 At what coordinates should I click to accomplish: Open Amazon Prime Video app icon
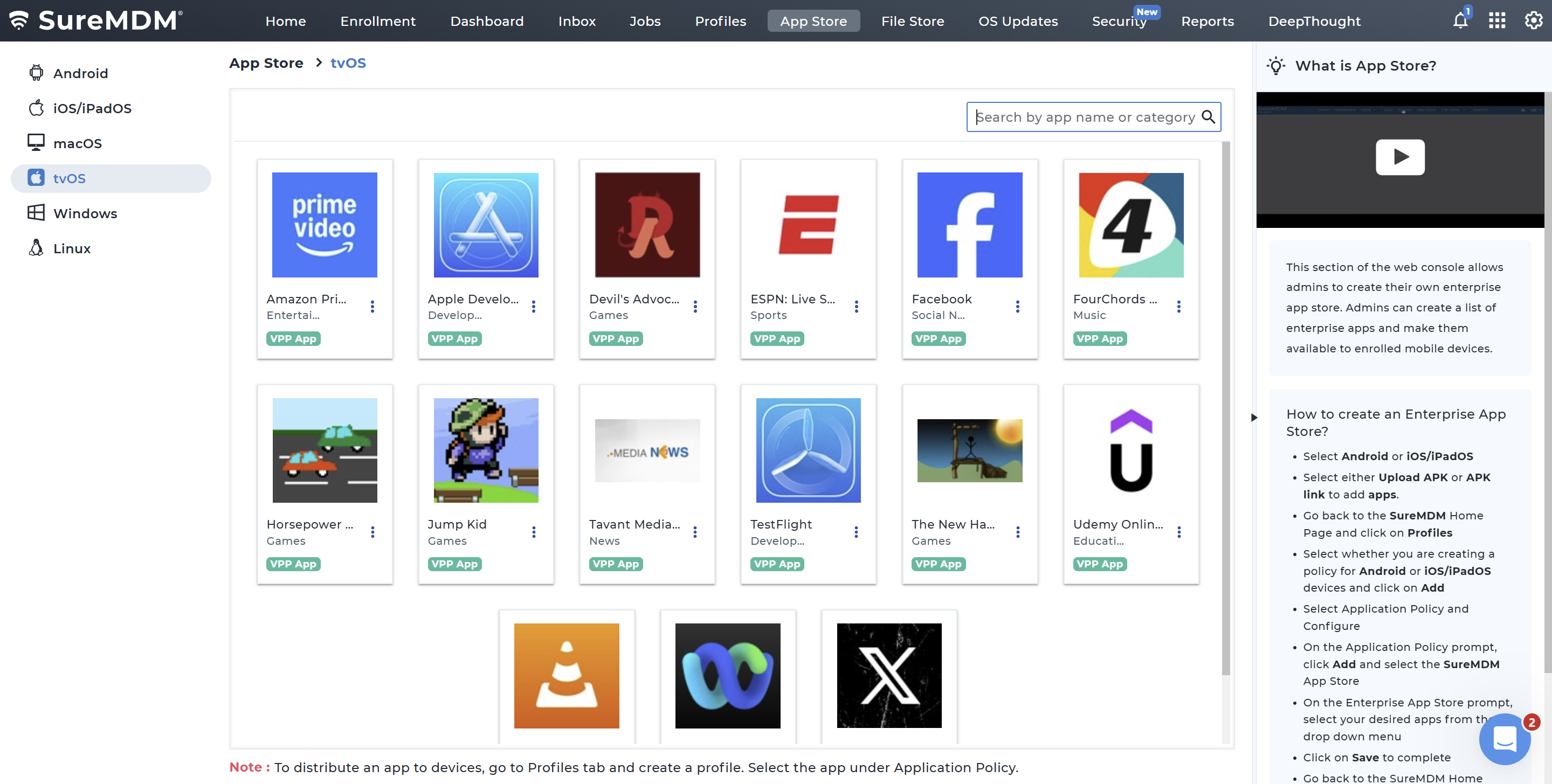325,225
